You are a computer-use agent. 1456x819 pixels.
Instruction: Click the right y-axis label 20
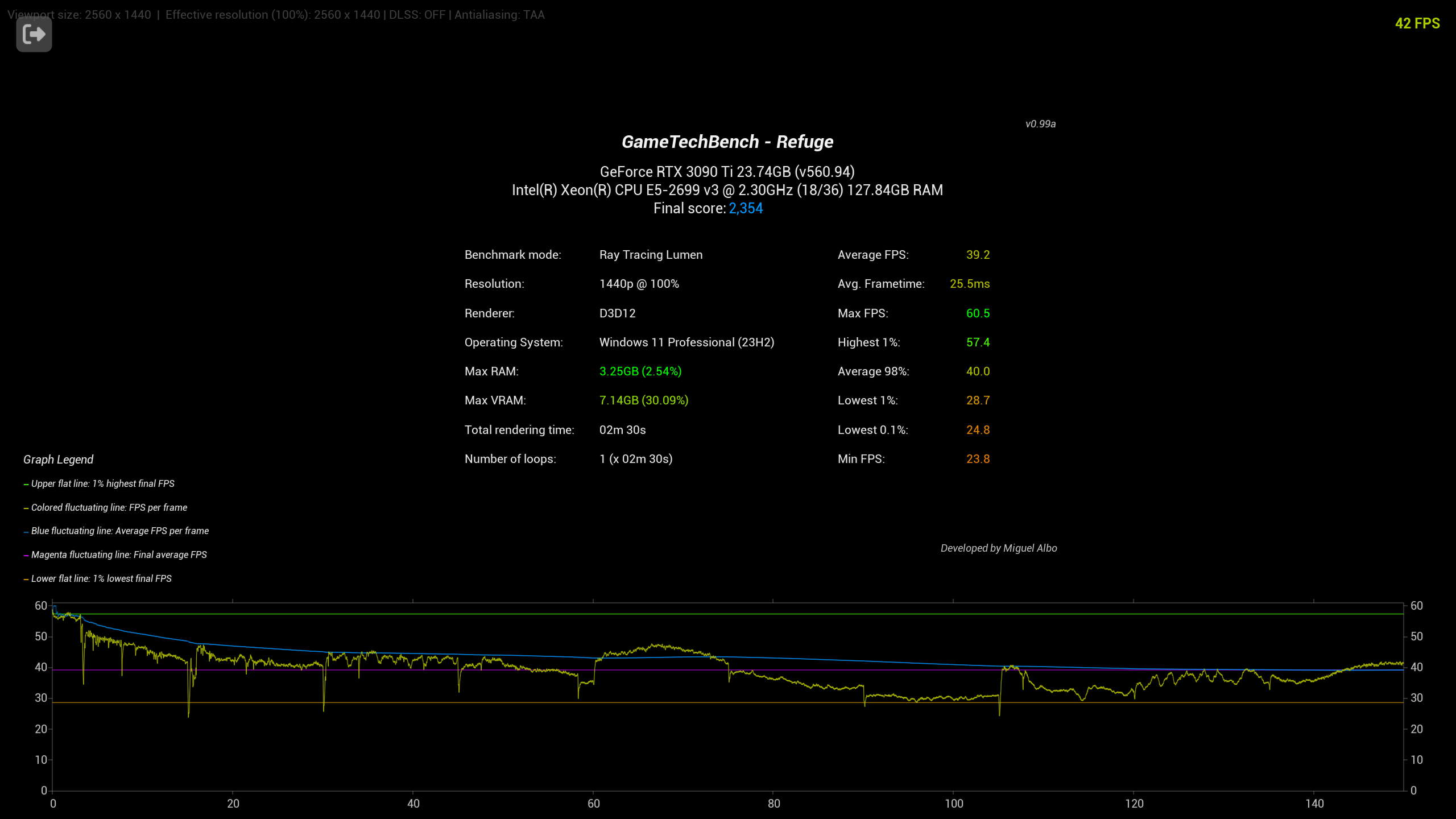[1417, 729]
